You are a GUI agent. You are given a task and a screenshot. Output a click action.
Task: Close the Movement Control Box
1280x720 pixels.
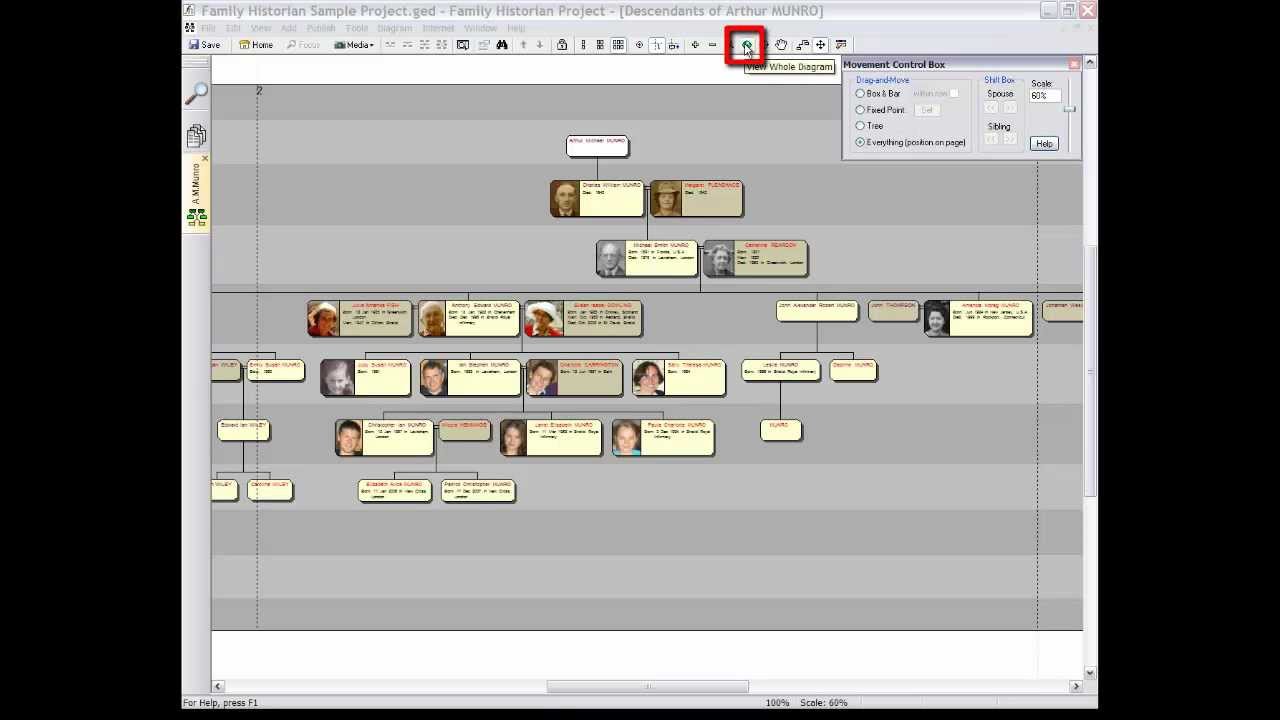point(1074,65)
